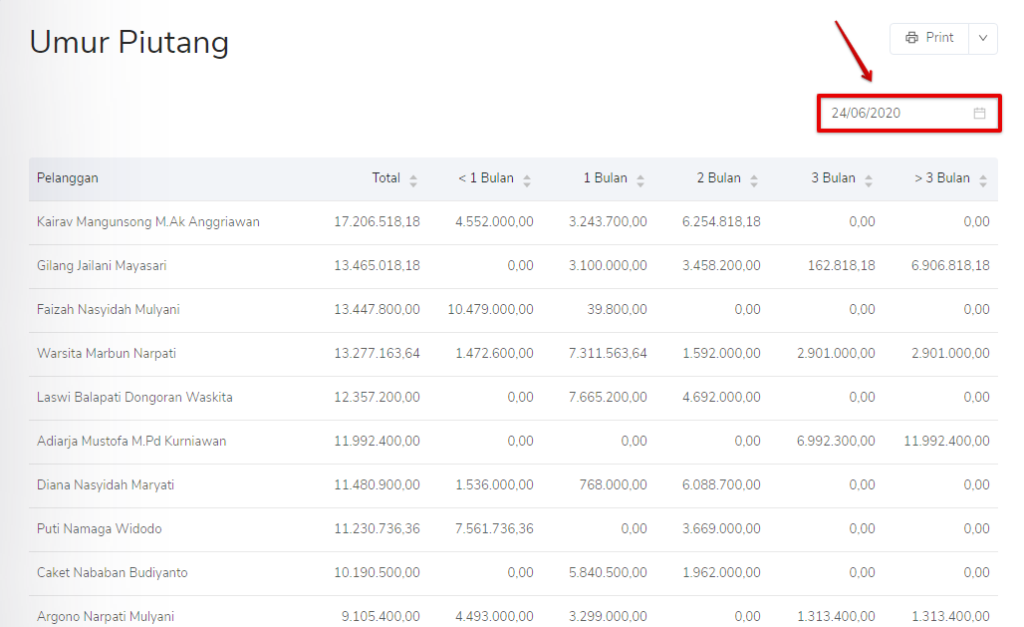Click the 3 Bulan header label
The width and height of the screenshot is (1024, 627).
(x=833, y=178)
